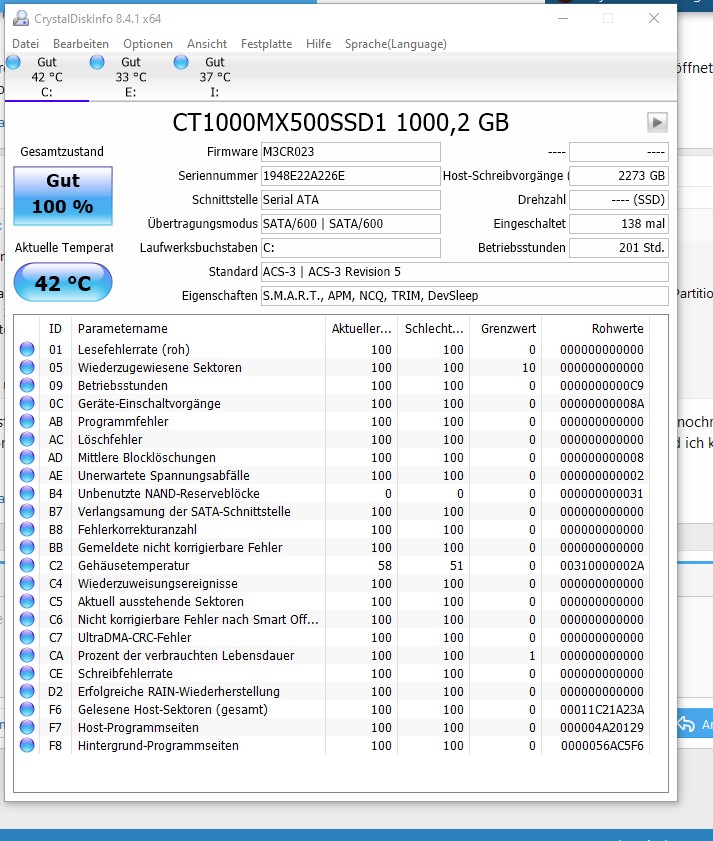Select drive E: status orb
This screenshot has height=841, width=713.
coord(97,63)
